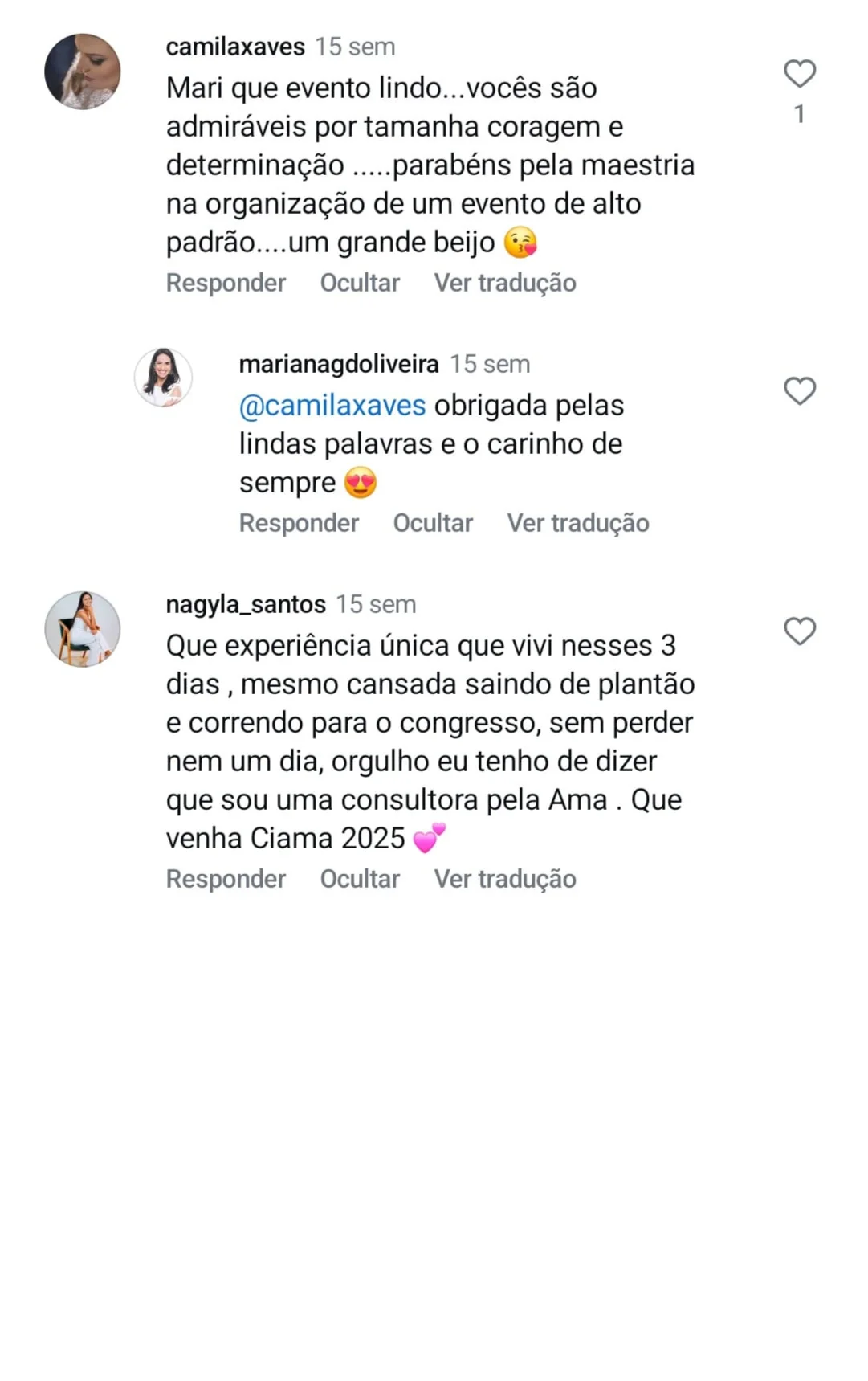Hide nagyla_santos's comment with Ocultar
Screen dimensions: 868x1381
point(360,879)
